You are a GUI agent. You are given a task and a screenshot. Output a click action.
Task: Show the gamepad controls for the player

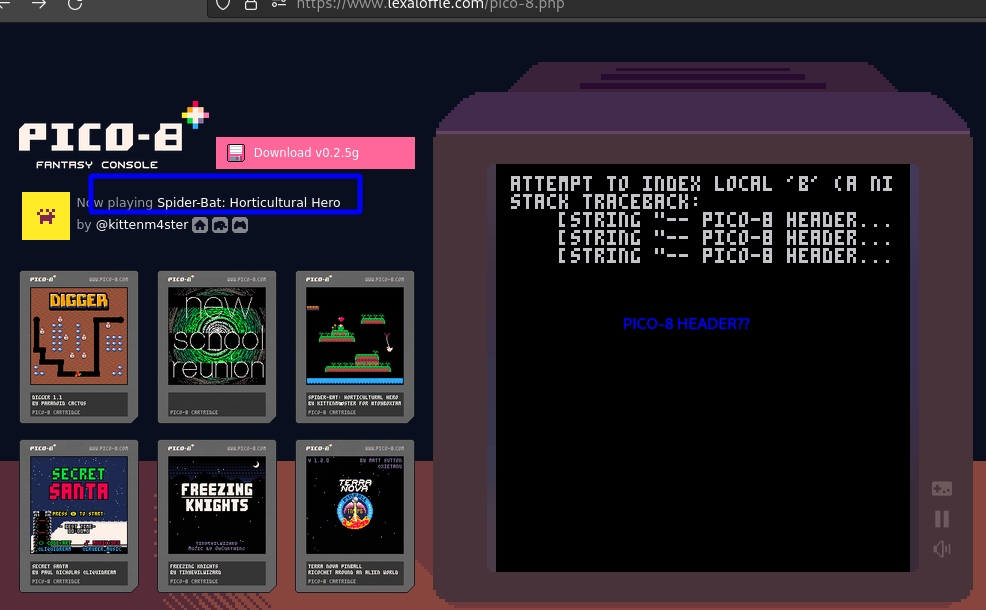coord(941,488)
